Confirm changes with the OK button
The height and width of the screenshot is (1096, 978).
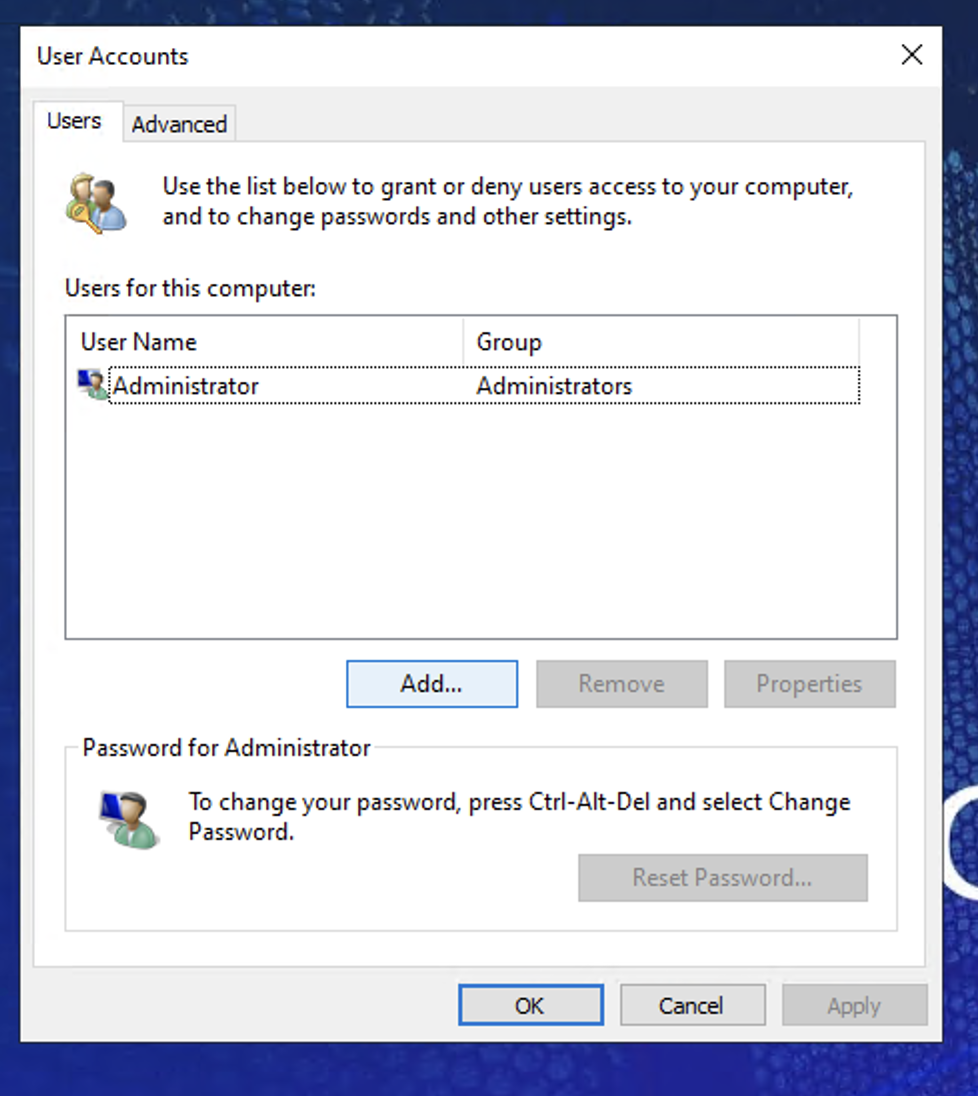click(531, 1005)
